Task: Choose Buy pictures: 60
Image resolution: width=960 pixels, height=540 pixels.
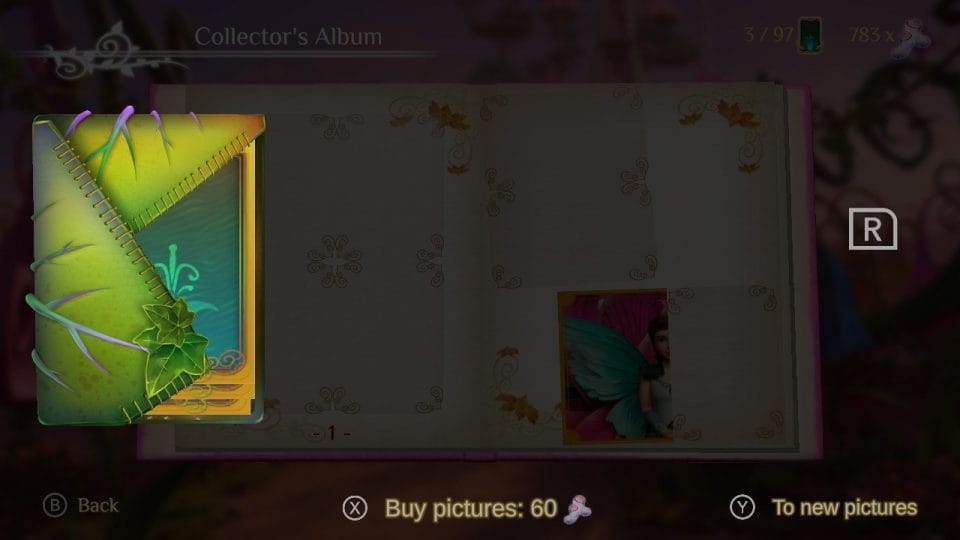Action: [471, 509]
